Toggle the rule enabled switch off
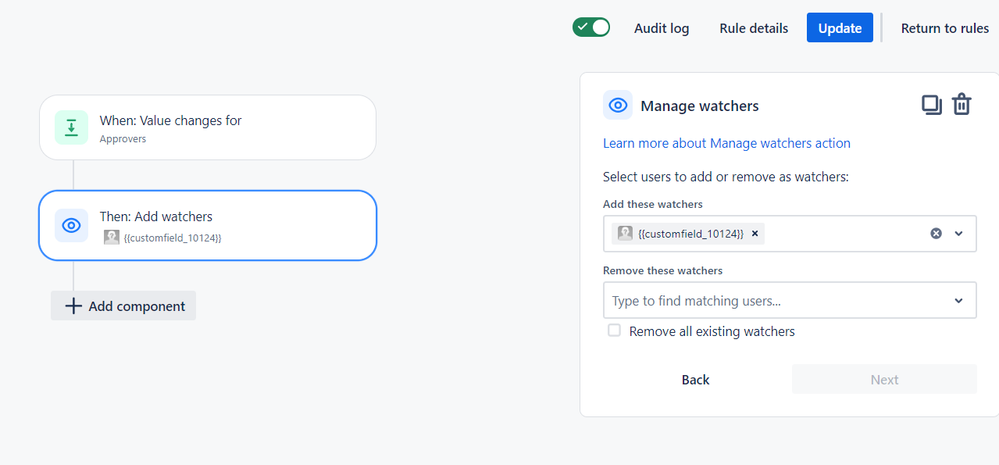Screen dimensions: 999x465 point(591,27)
